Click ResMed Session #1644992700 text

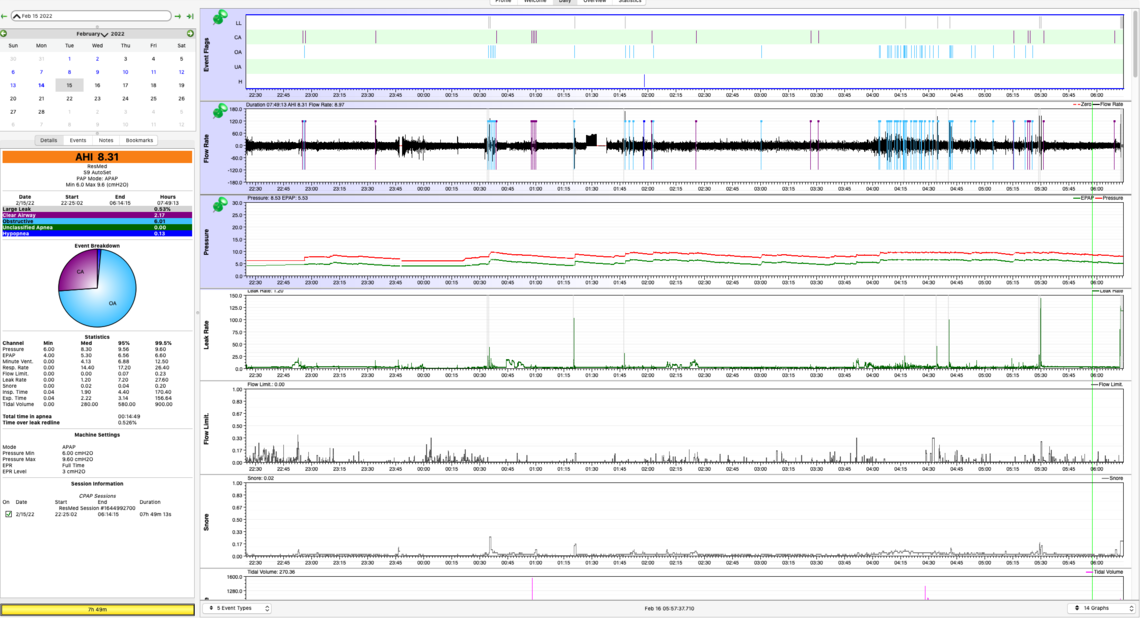click(97, 508)
